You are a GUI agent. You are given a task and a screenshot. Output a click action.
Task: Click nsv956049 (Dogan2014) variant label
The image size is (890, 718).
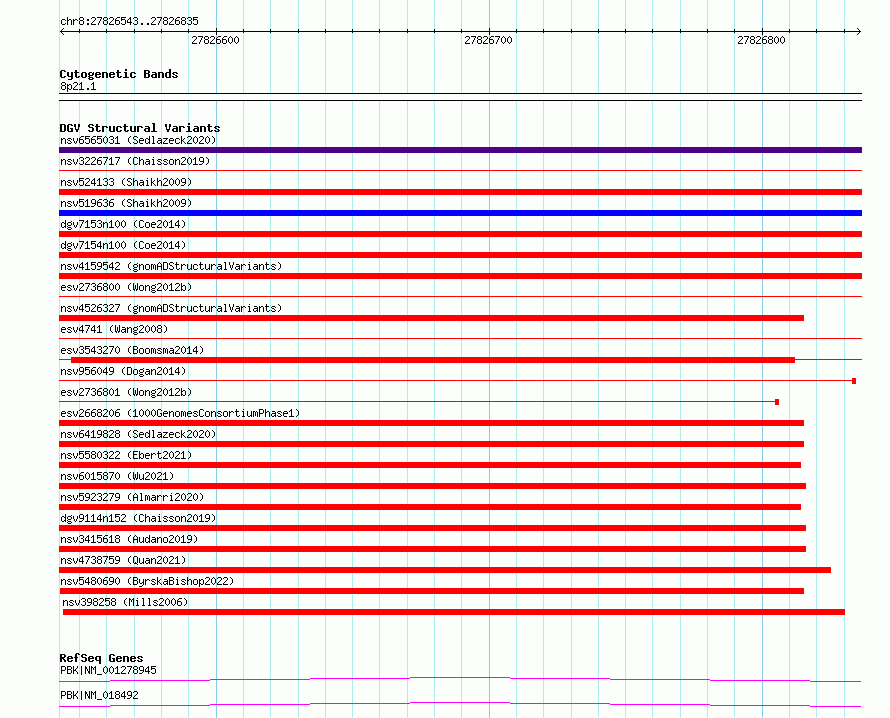(123, 371)
